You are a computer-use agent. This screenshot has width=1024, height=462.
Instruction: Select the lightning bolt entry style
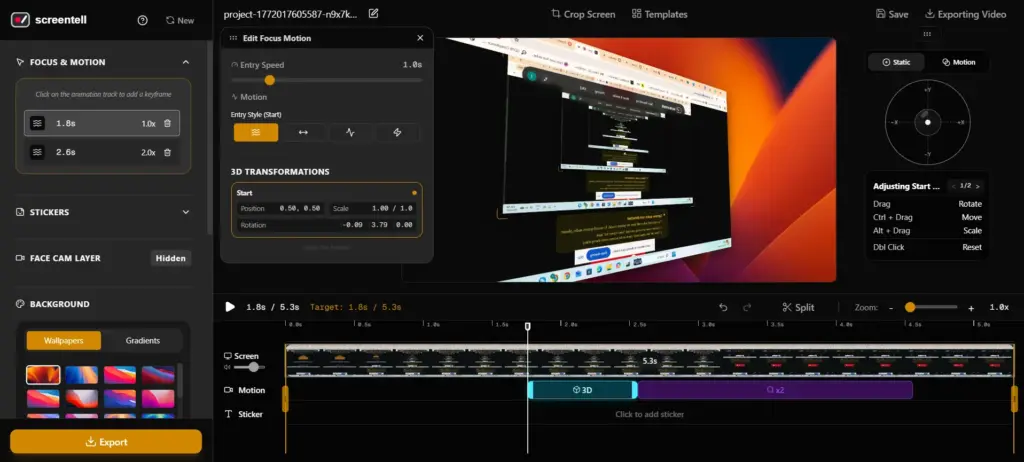pyautogui.click(x=397, y=132)
